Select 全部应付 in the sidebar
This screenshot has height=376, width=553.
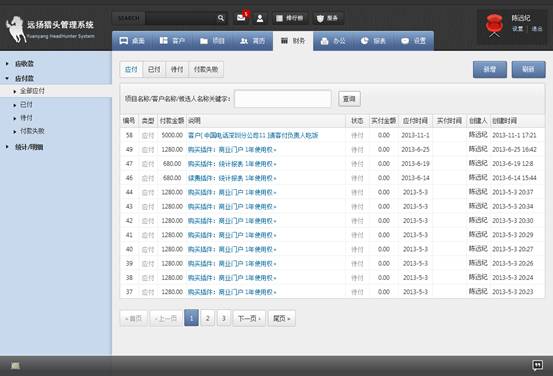tap(32, 91)
